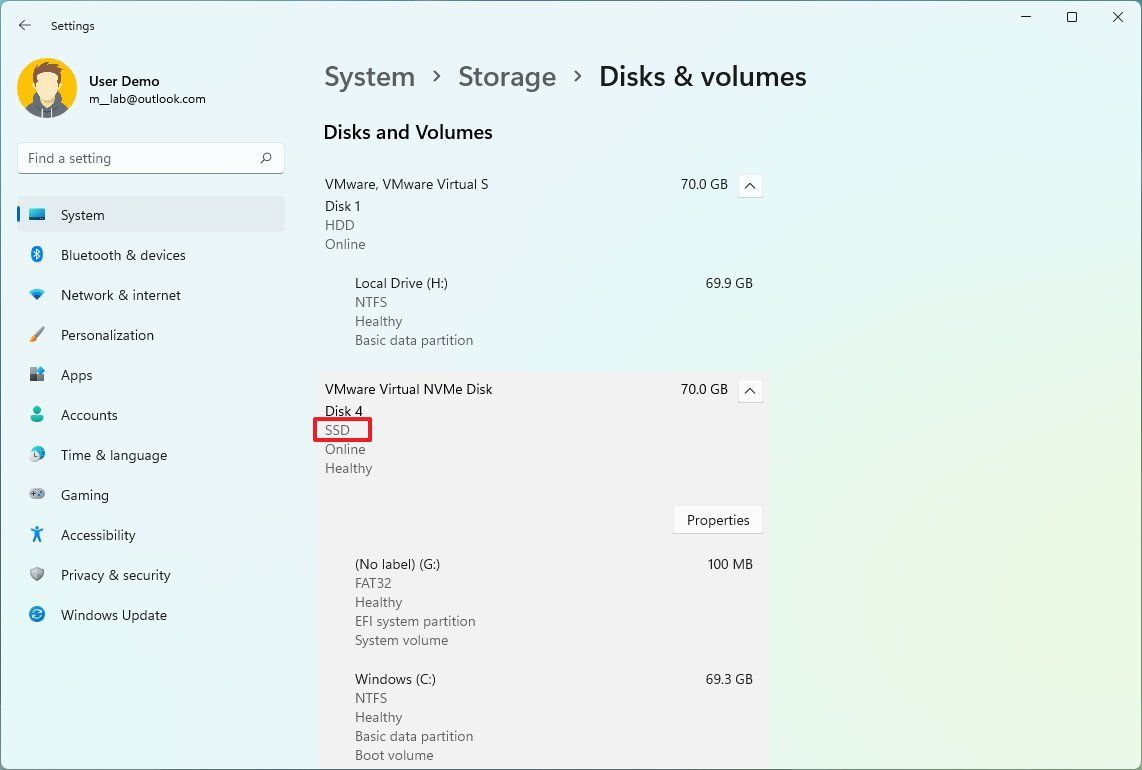Image resolution: width=1142 pixels, height=770 pixels.
Task: Select the Local Drive (H:) volume
Action: pyautogui.click(x=401, y=283)
